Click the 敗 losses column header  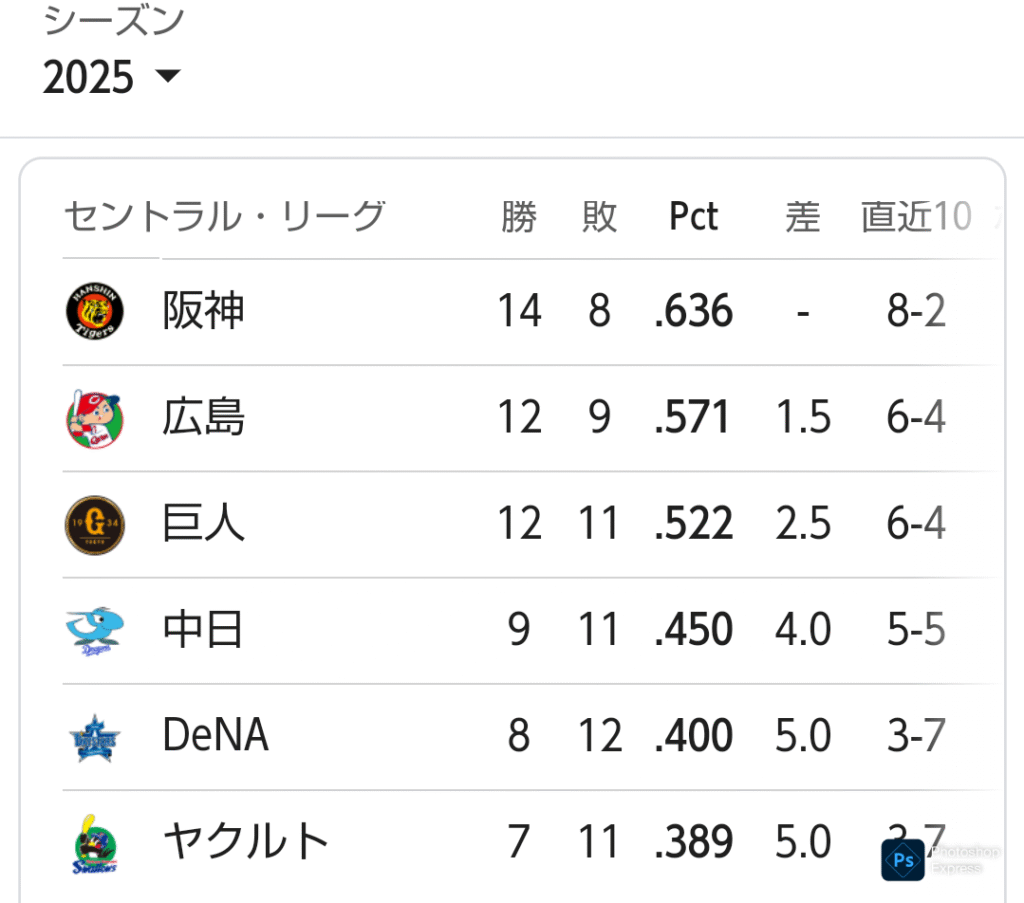[x=600, y=217]
